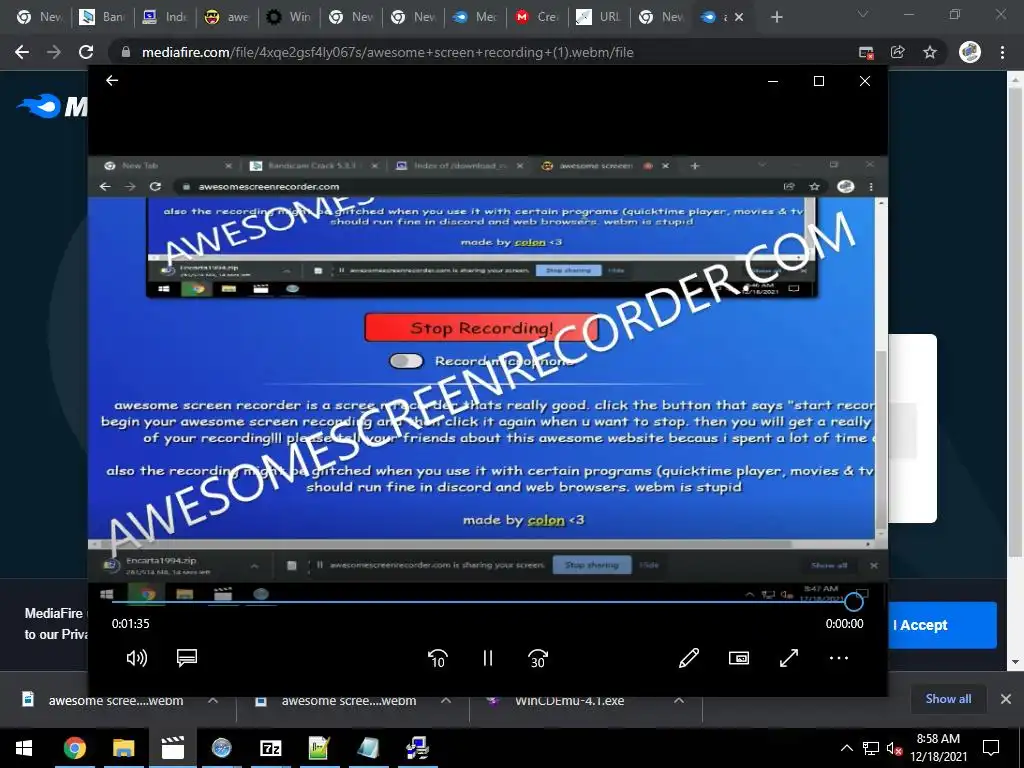Click the mediafire.com address bar
1024x768 pixels.
point(483,52)
